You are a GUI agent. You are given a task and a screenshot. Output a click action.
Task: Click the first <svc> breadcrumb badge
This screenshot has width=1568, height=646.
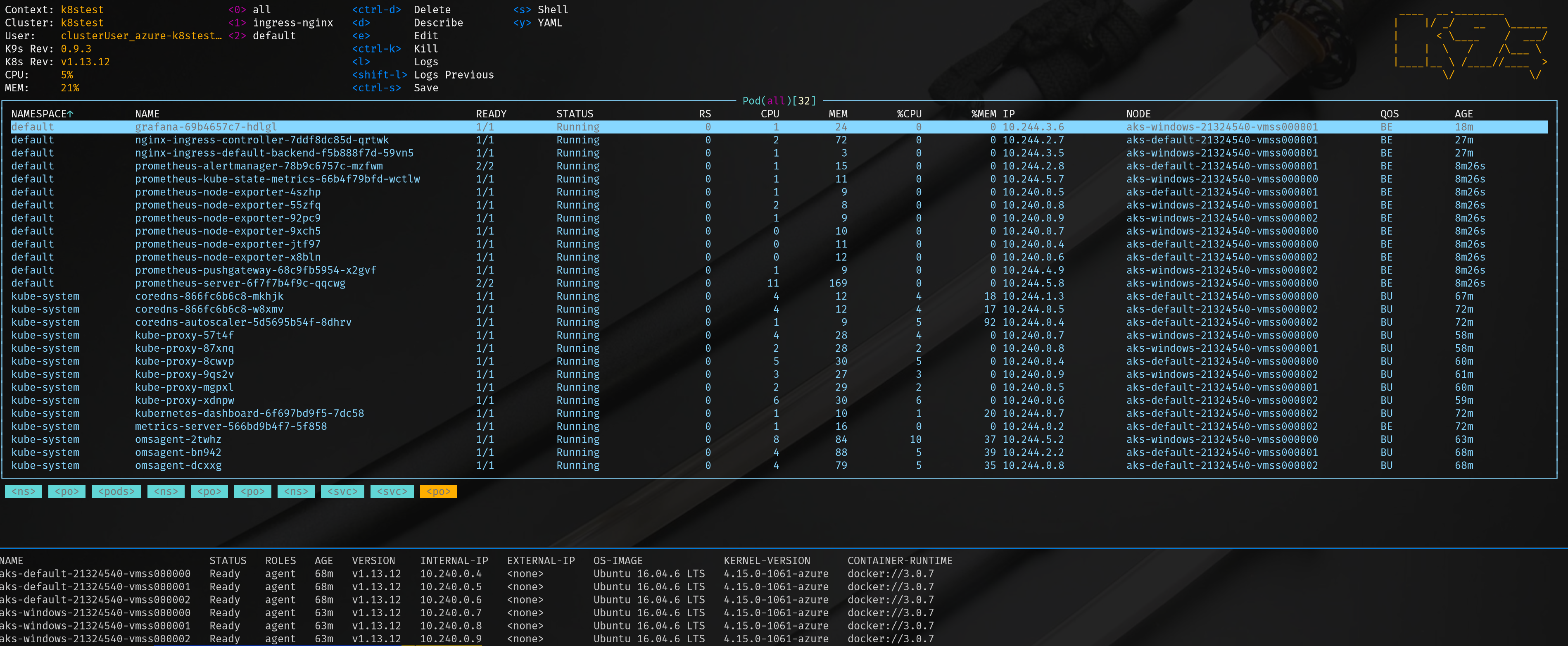[x=342, y=491]
